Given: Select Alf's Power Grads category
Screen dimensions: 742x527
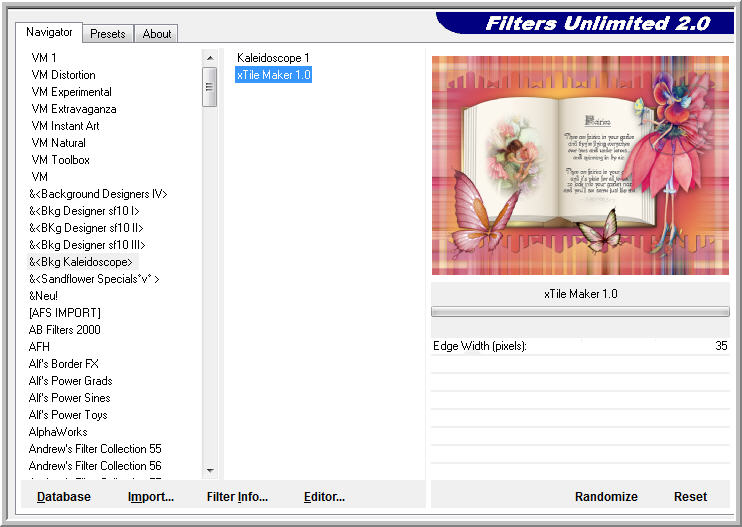Looking at the screenshot, I should point(71,381).
